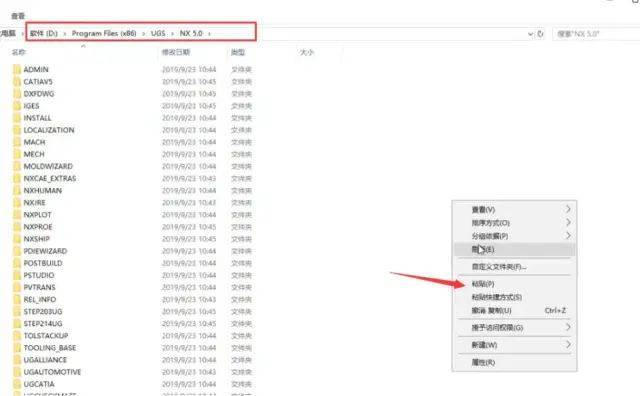Click the refresh icon beside address bar
This screenshot has width=640, height=396.
coord(540,34)
